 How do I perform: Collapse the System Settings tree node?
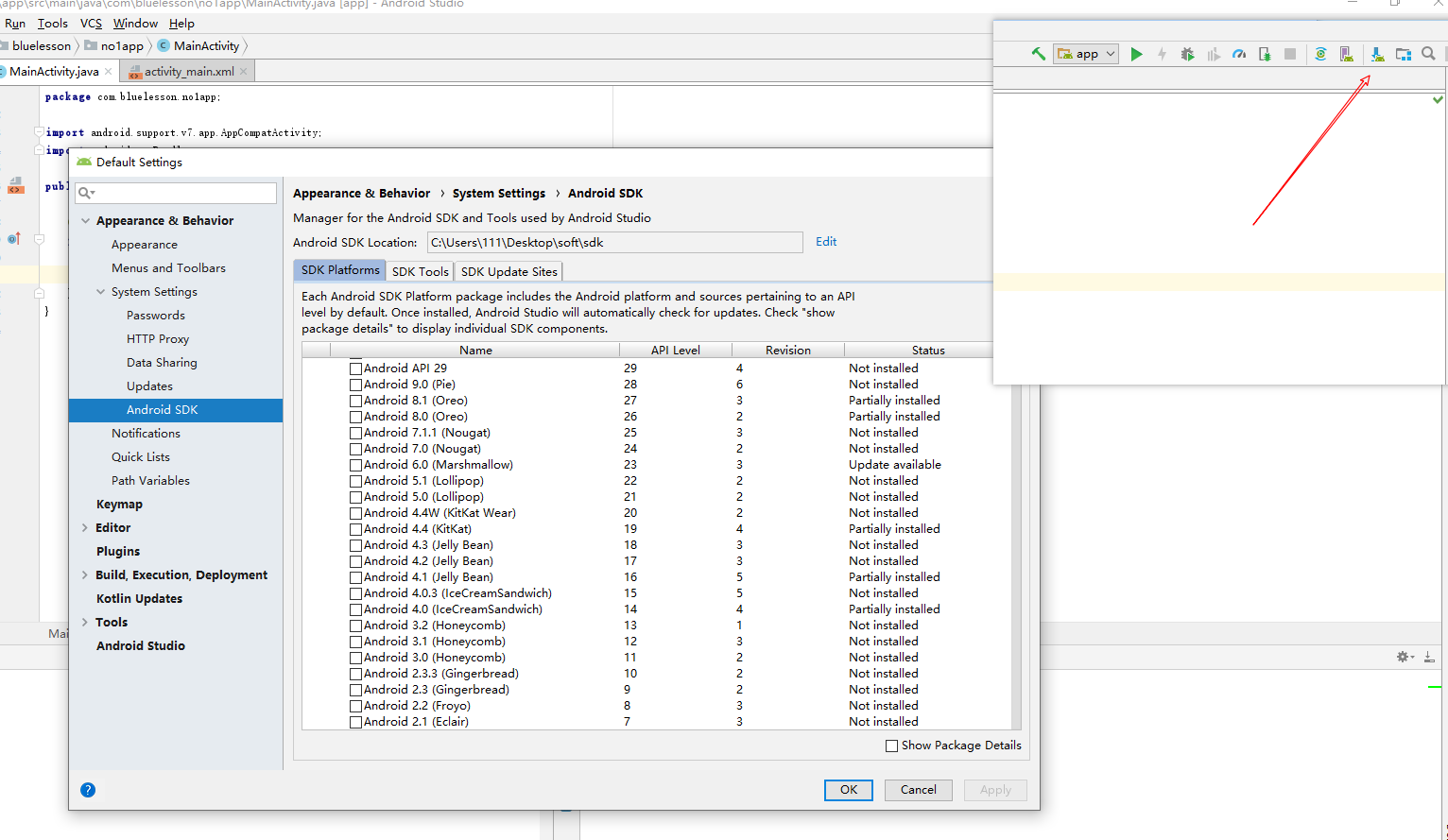click(101, 291)
